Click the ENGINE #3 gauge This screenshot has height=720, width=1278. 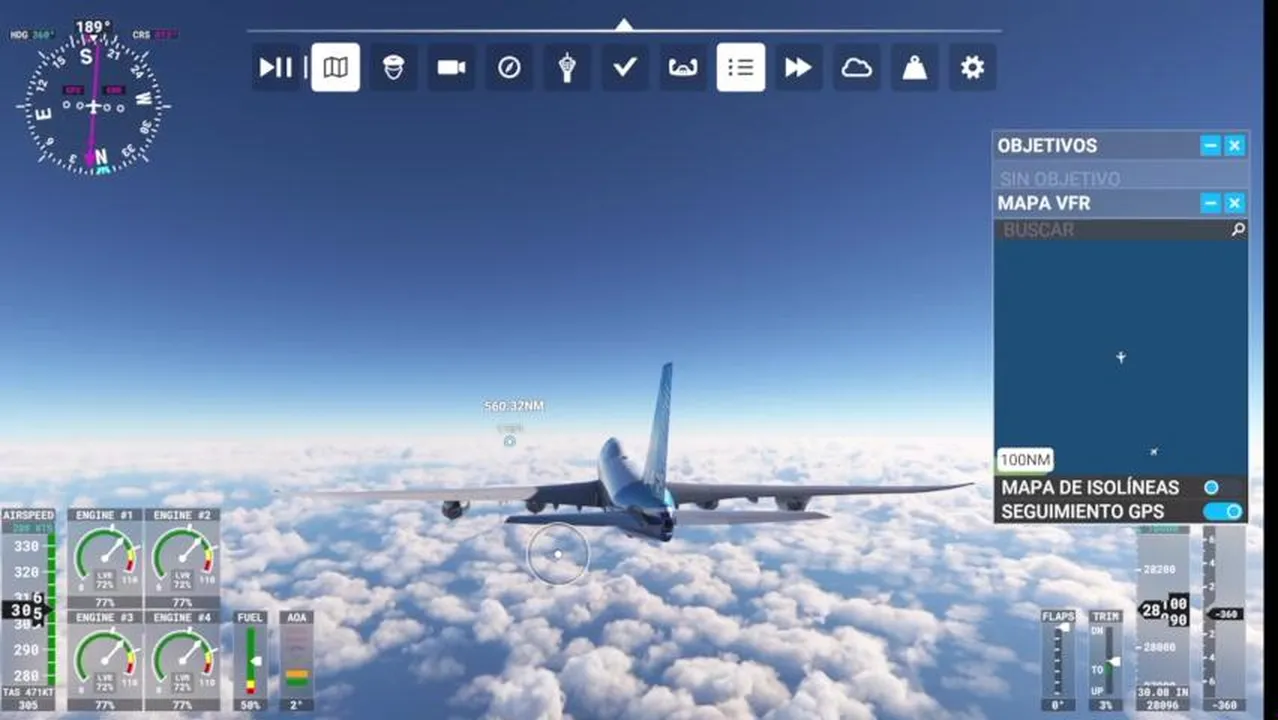tap(105, 661)
